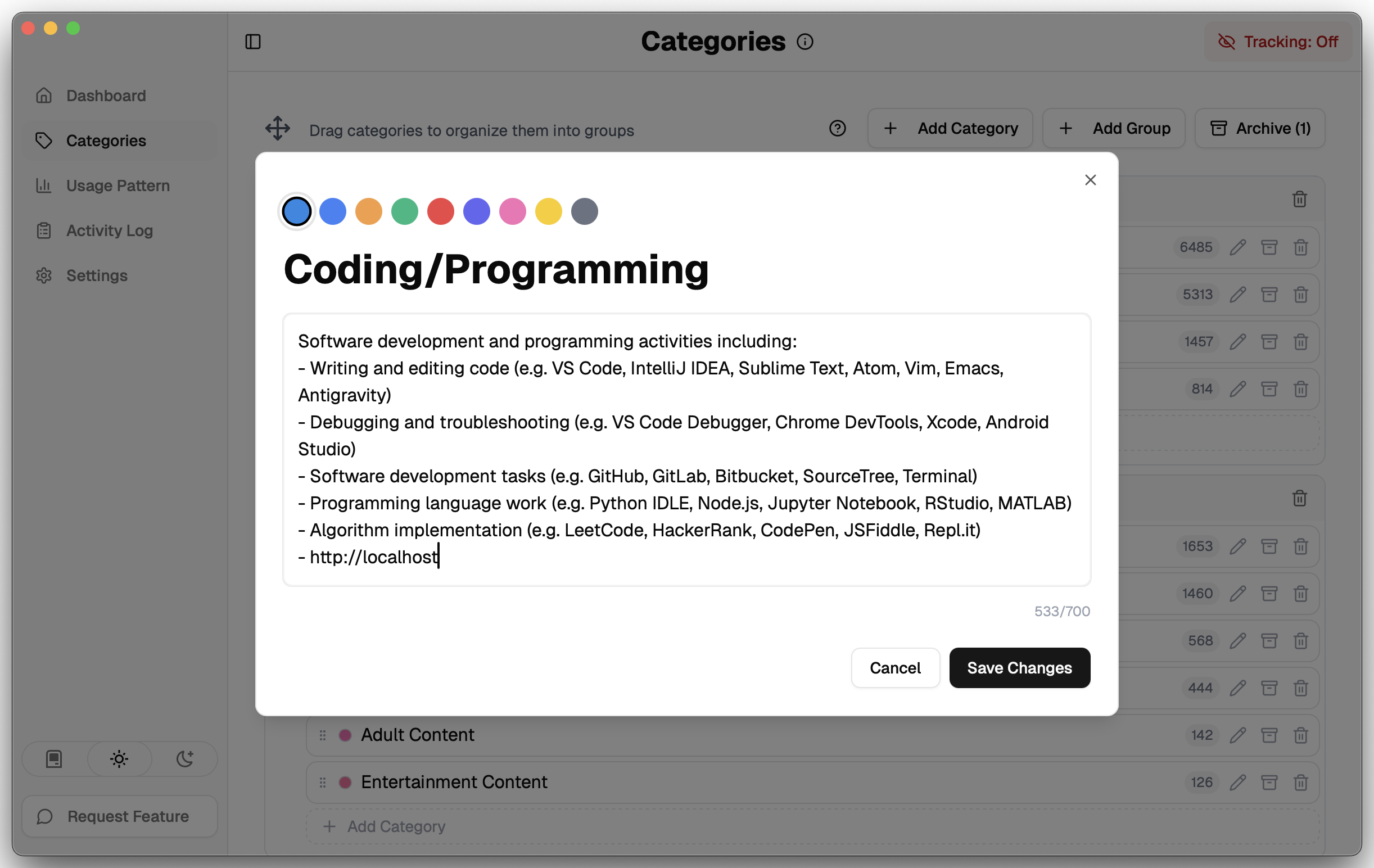Screen dimensions: 1374x868
Task: Toggle Tracking back on
Action: 1278,41
